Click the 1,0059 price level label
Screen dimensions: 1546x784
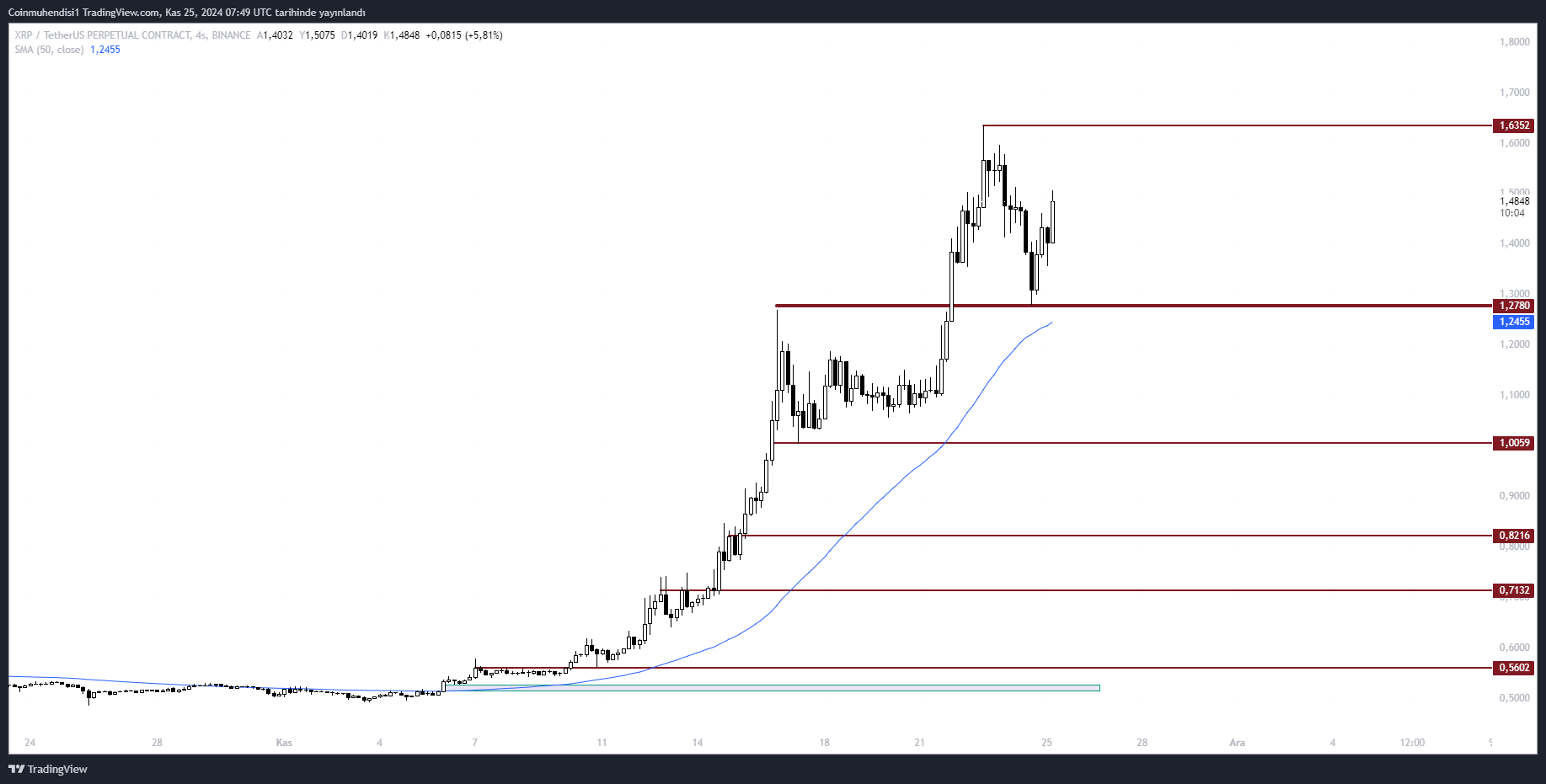[1513, 443]
